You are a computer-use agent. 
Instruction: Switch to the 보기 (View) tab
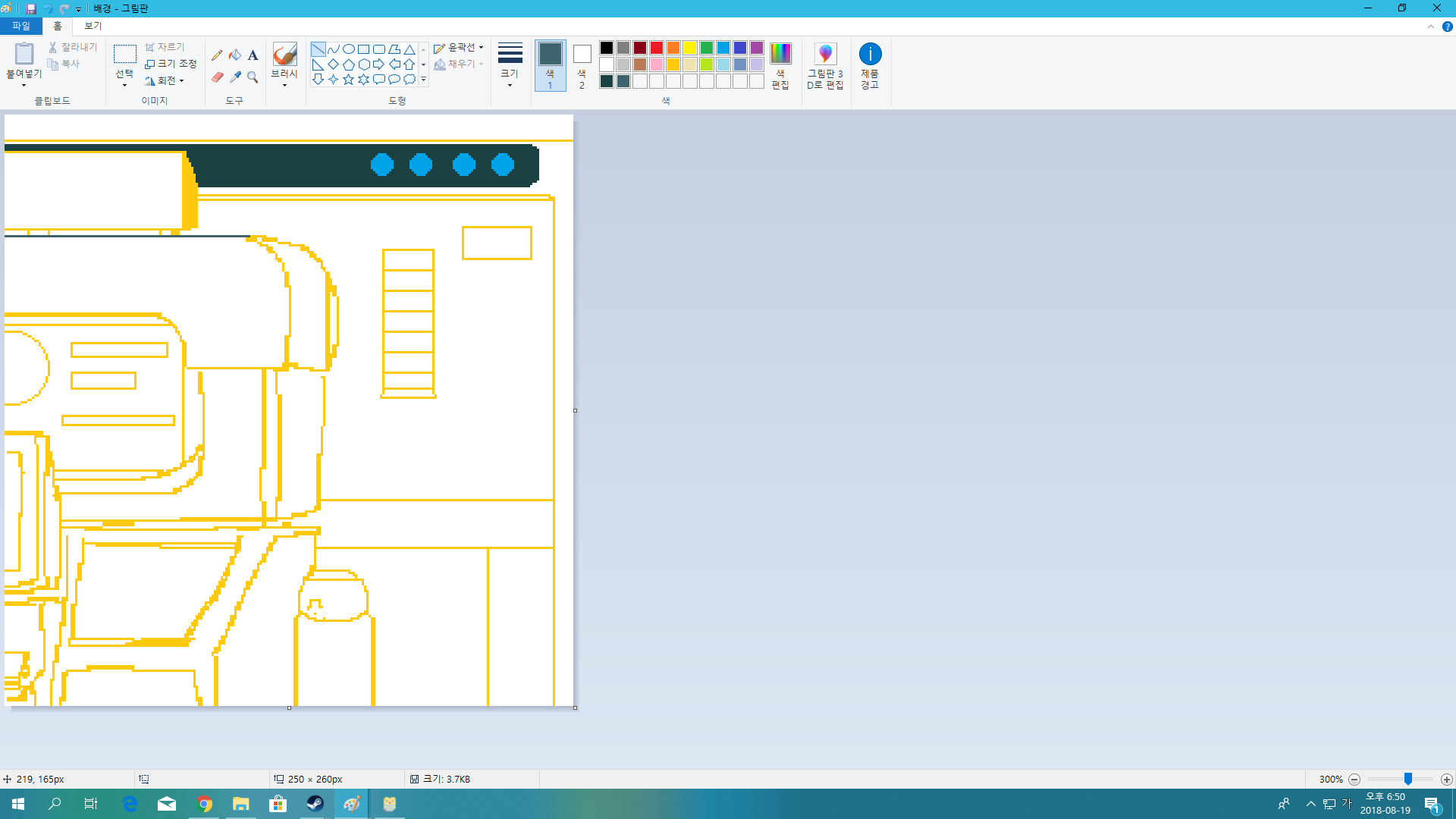coord(93,26)
